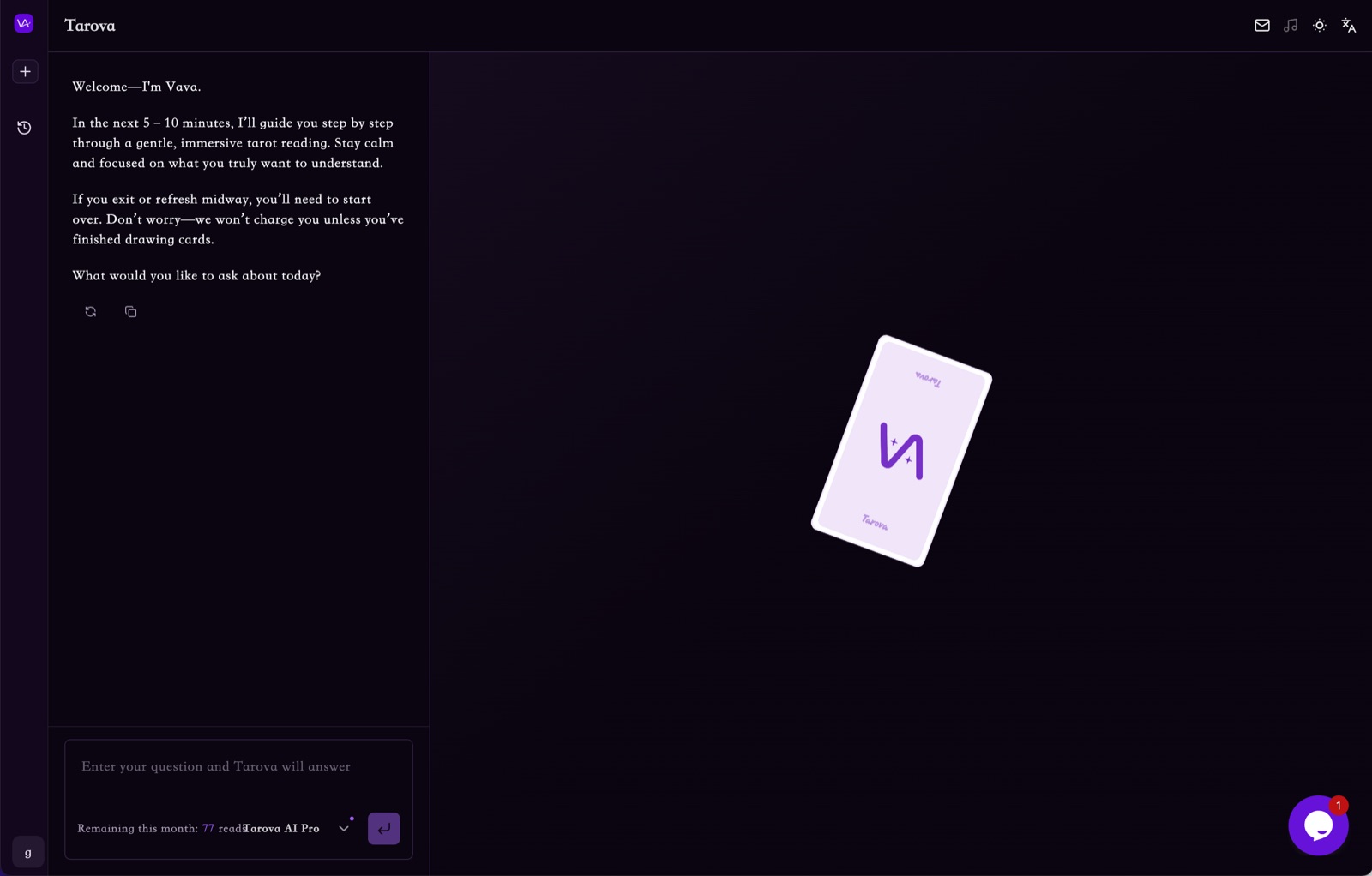Screen dimensions: 1372x876
Task: Open the mail inbox icon
Action: point(1261,26)
